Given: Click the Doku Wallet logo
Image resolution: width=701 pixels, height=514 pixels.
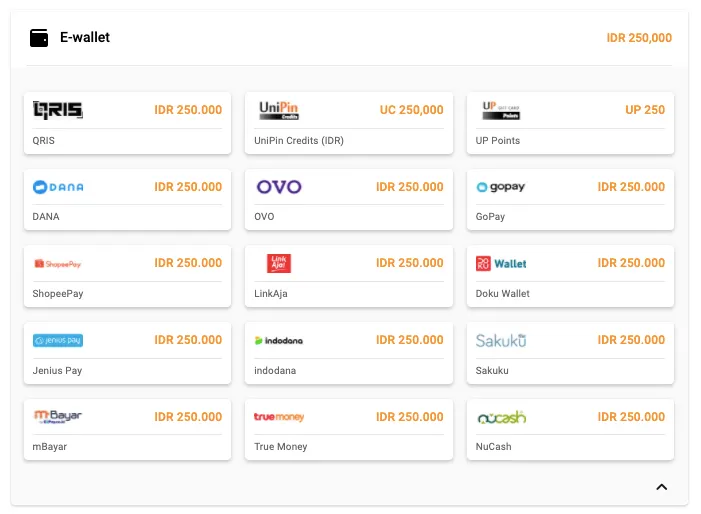Looking at the screenshot, I should (x=501, y=264).
